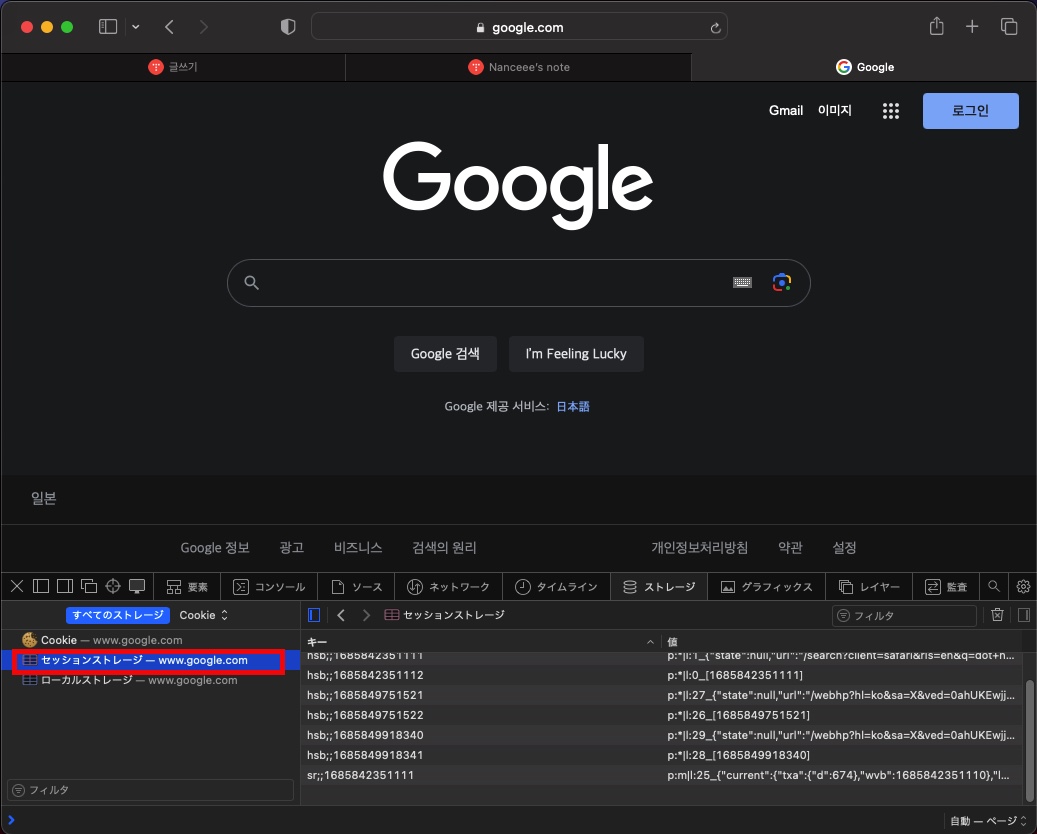
Task: Open the inspector search magnifier icon
Action: coord(993,586)
